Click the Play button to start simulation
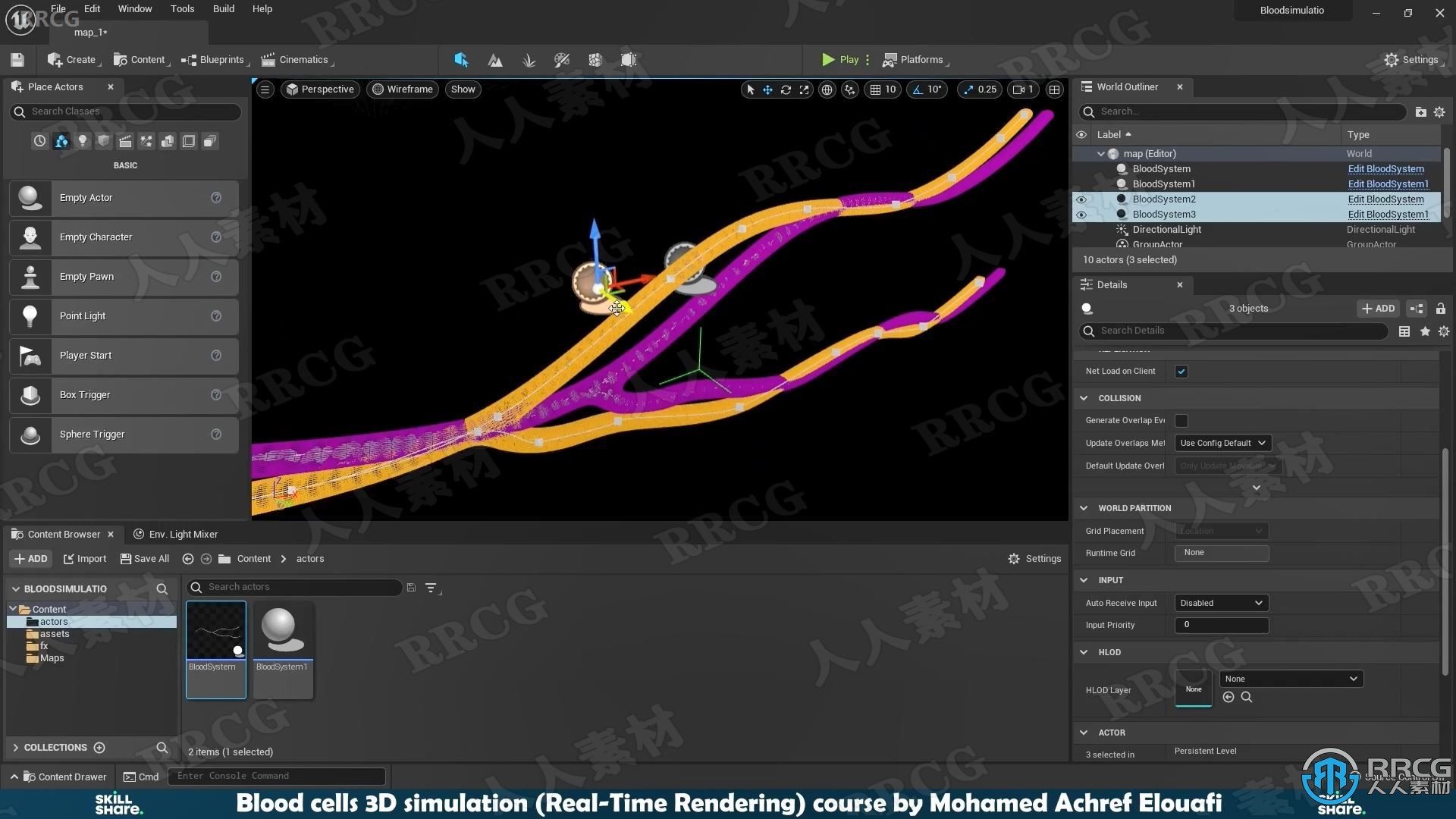The height and width of the screenshot is (819, 1456). (x=839, y=60)
